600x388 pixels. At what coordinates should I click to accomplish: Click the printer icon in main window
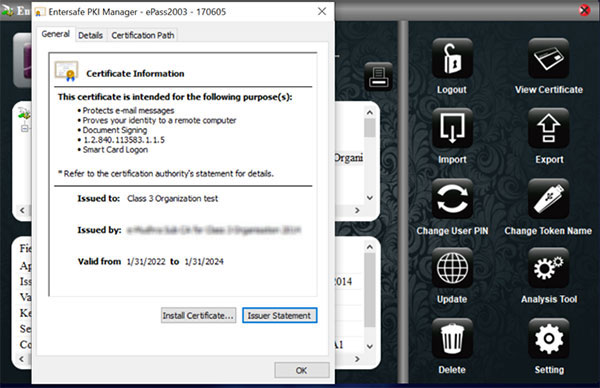coord(378,77)
